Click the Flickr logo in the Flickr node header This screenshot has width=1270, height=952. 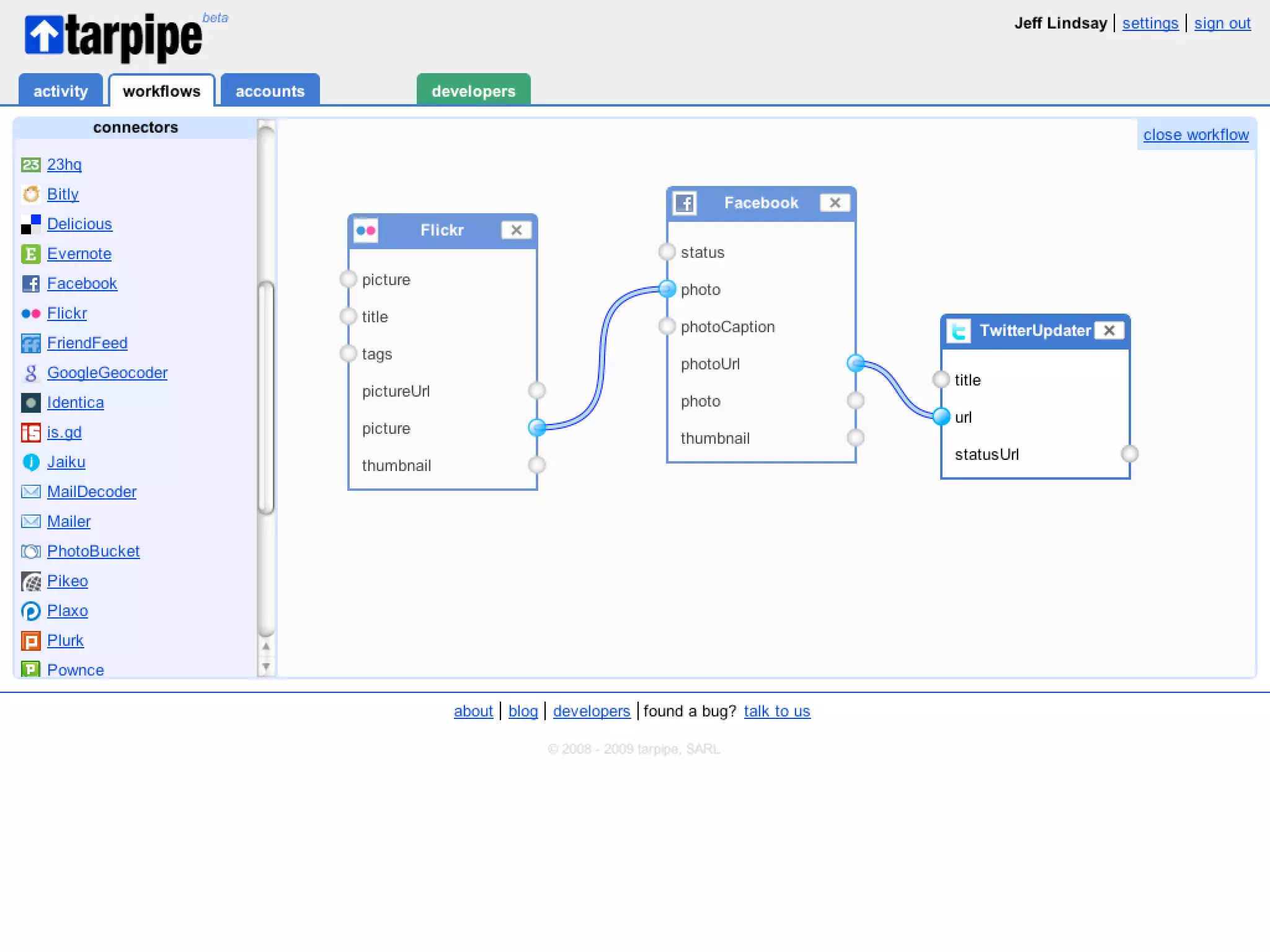click(366, 231)
